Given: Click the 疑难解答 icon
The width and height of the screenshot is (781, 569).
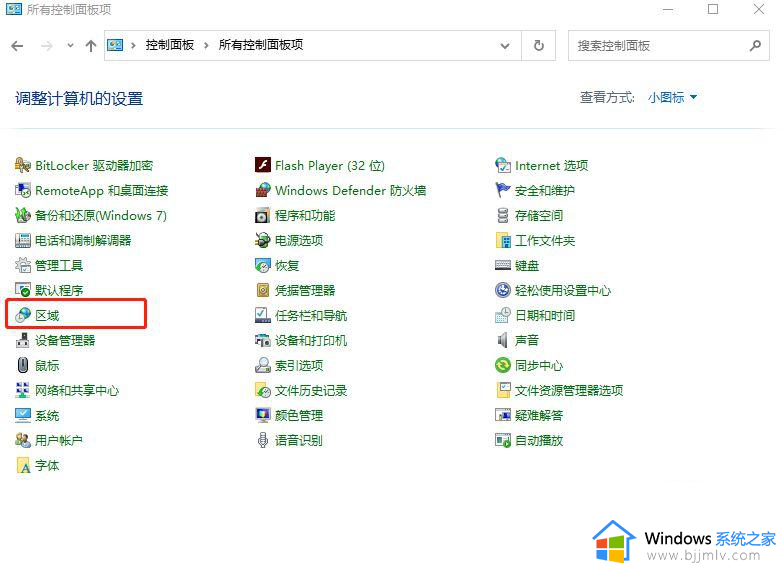Looking at the screenshot, I should pos(503,415).
